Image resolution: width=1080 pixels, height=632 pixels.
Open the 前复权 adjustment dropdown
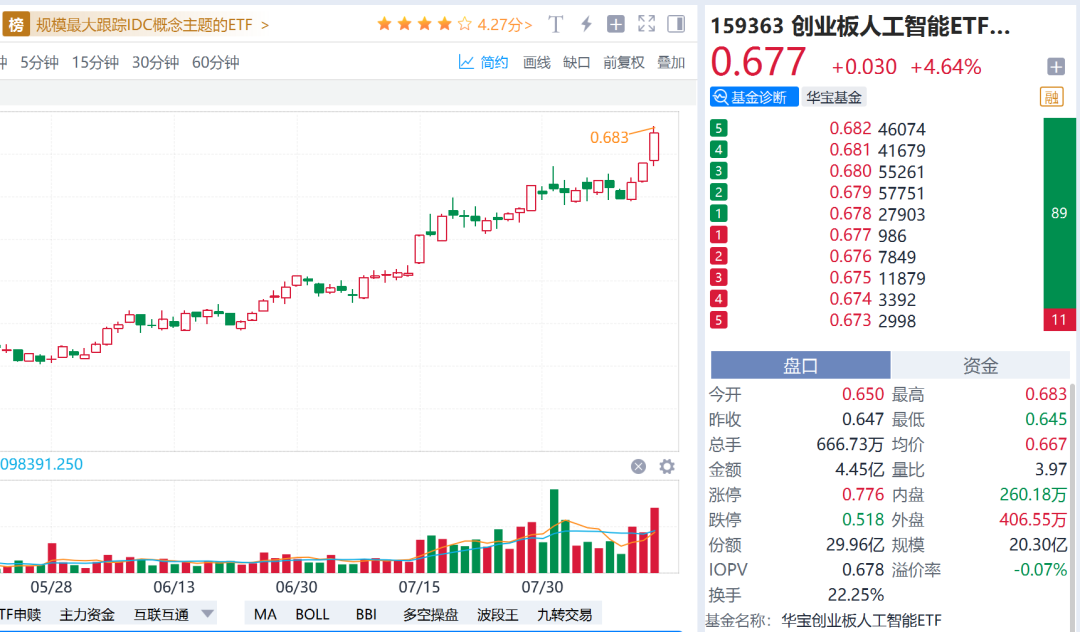click(x=624, y=63)
